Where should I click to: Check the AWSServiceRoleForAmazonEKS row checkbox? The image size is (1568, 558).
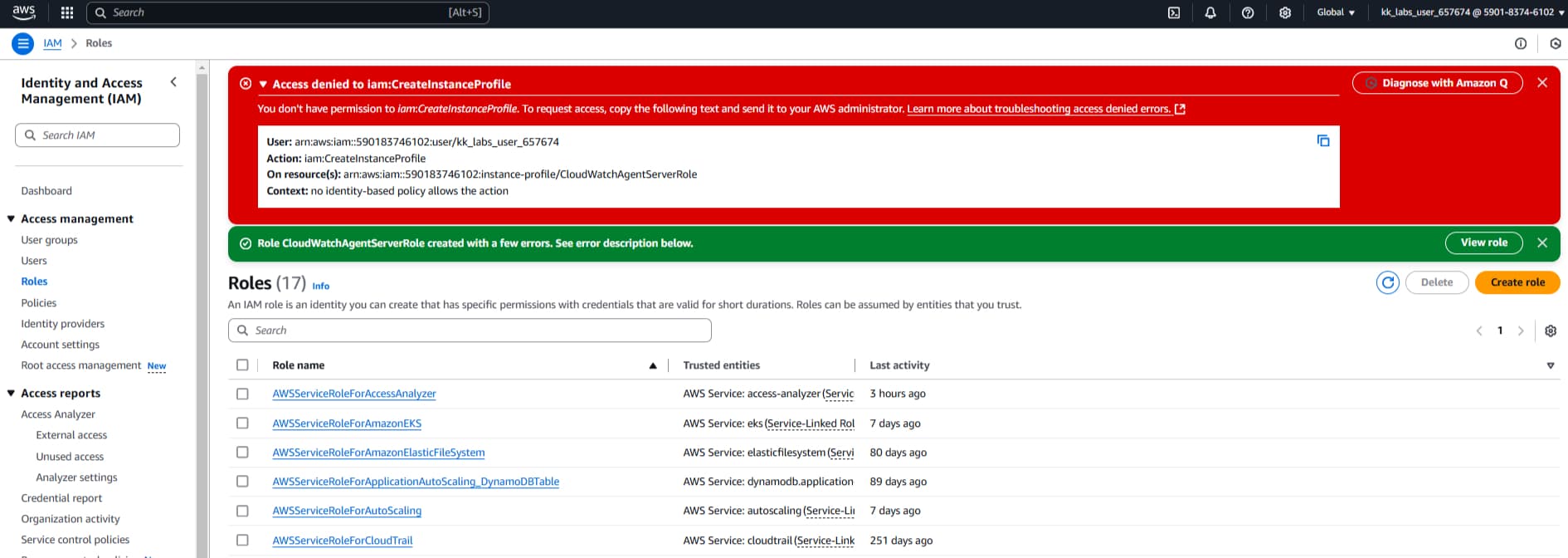[242, 423]
